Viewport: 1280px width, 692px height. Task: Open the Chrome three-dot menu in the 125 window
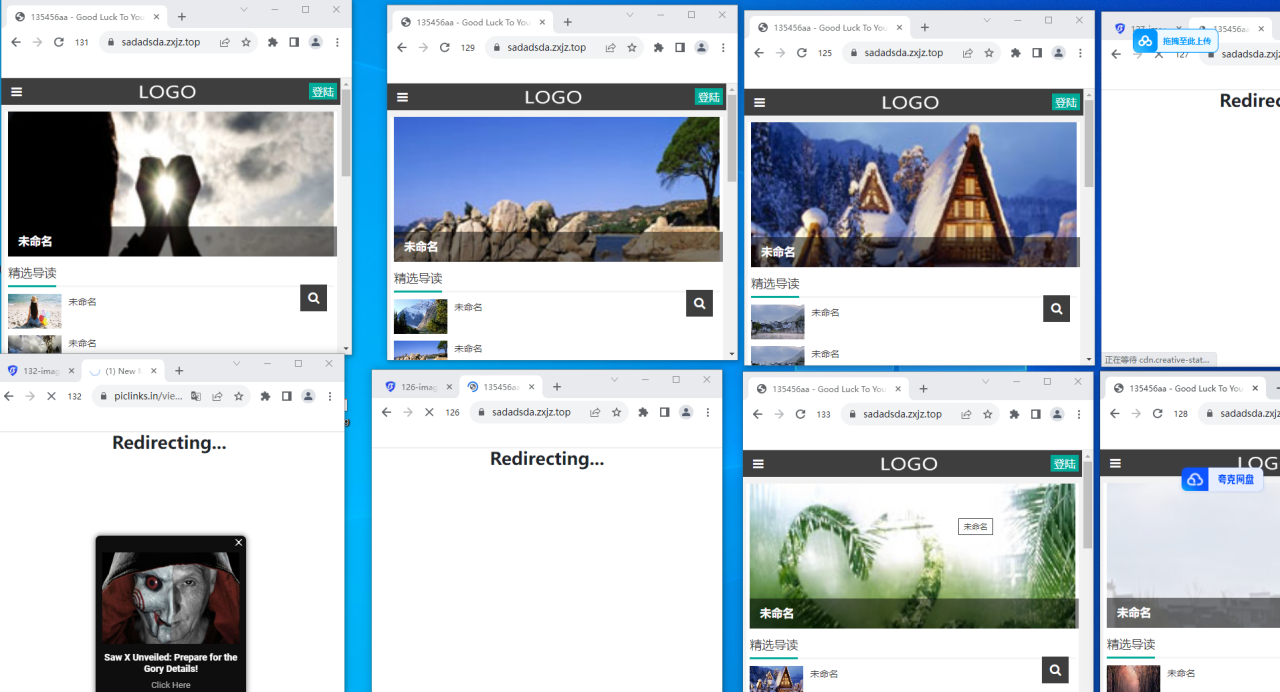click(x=1080, y=53)
